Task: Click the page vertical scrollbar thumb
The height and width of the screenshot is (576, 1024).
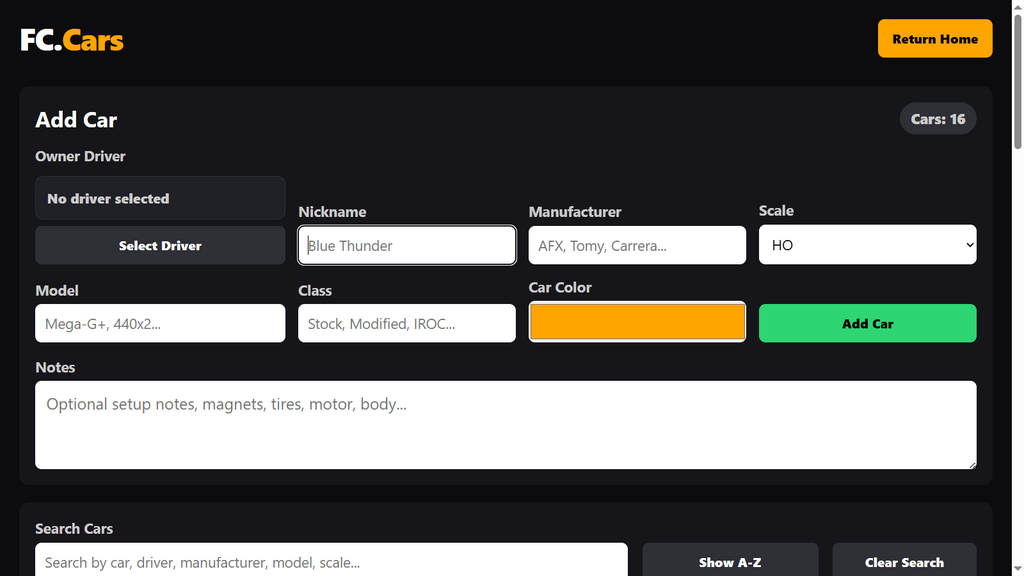Action: 1017,82
